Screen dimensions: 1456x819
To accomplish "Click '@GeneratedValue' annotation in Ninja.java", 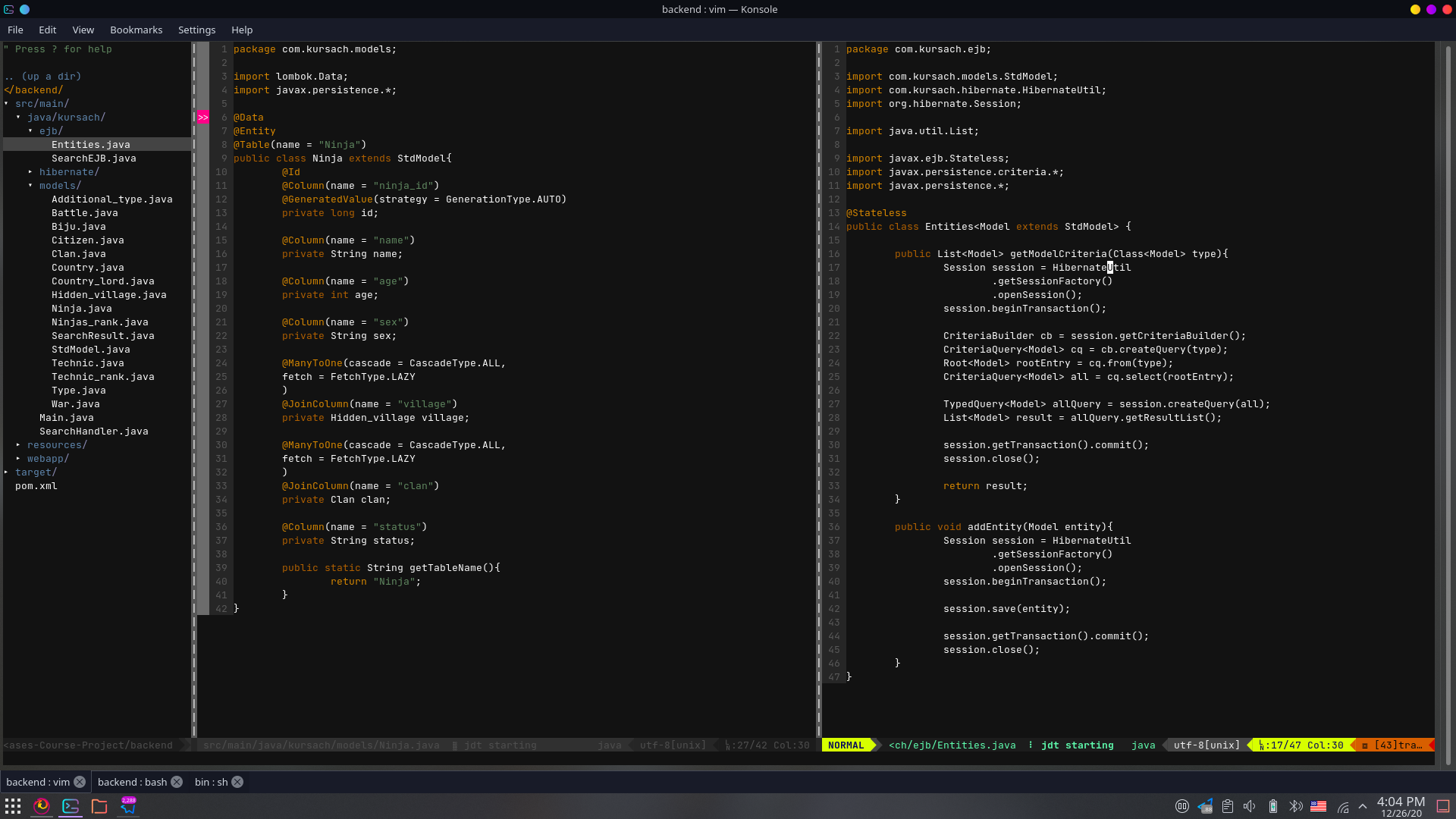I will [327, 199].
